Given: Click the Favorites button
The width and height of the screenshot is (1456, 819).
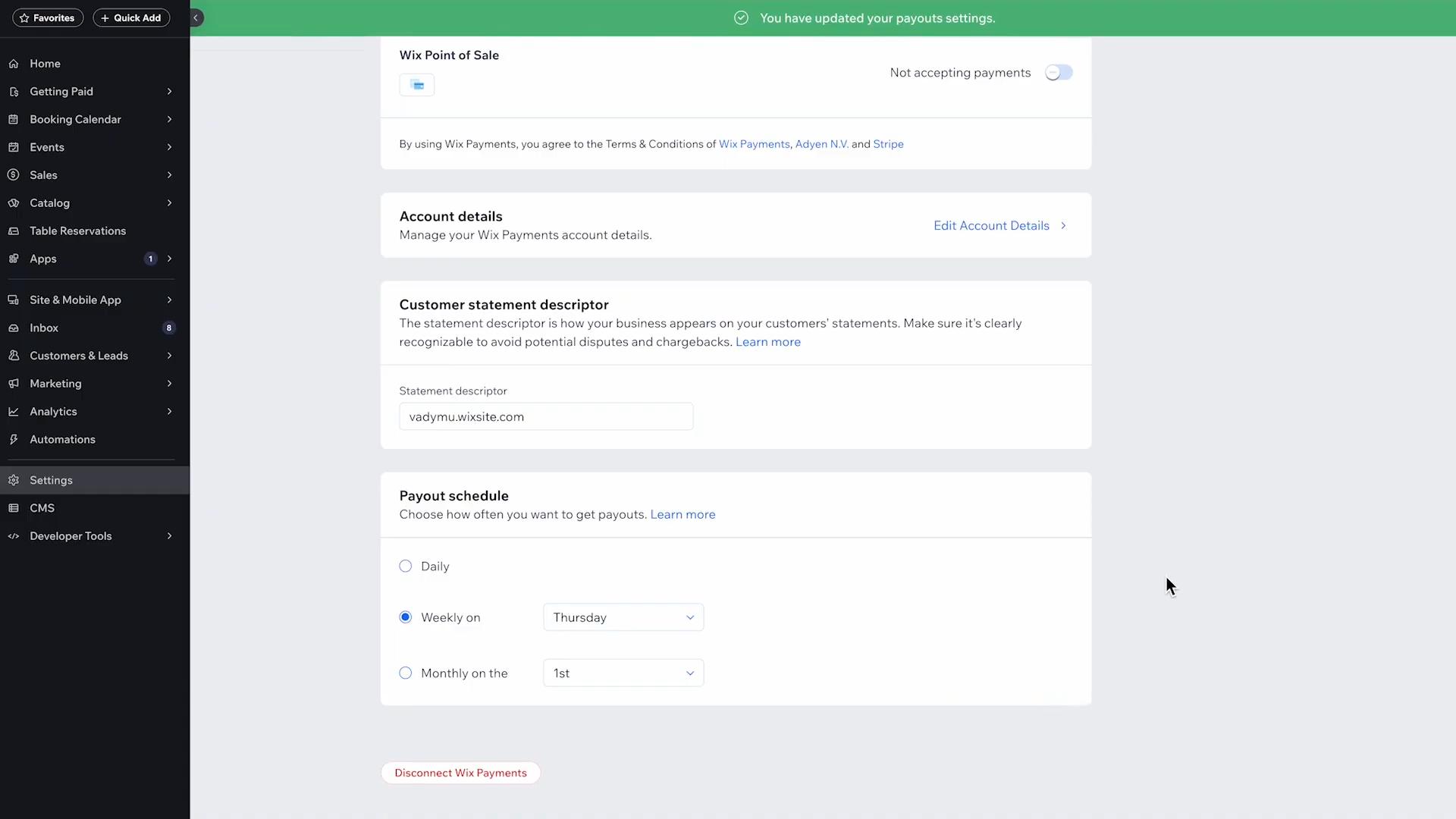Looking at the screenshot, I should pyautogui.click(x=48, y=18).
